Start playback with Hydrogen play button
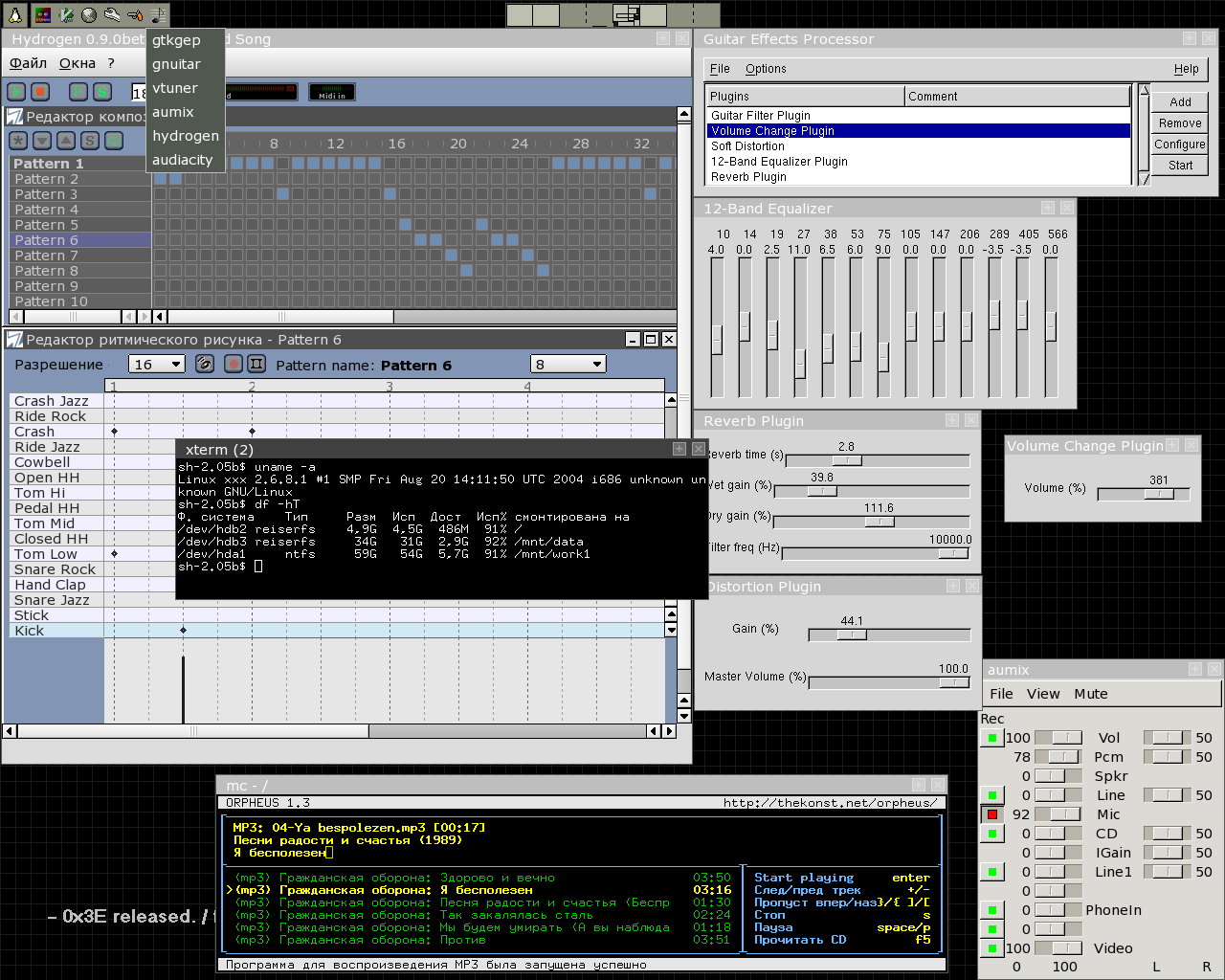This screenshot has width=1225, height=980. click(16, 92)
